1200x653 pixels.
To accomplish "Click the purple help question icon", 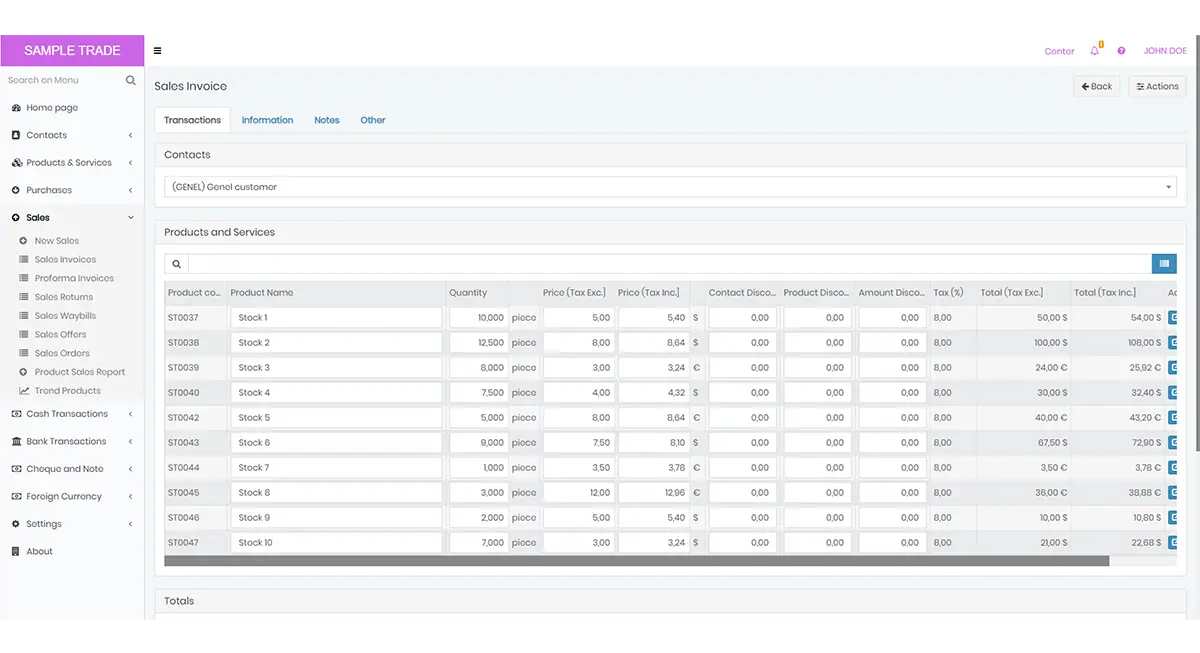I will (1121, 51).
